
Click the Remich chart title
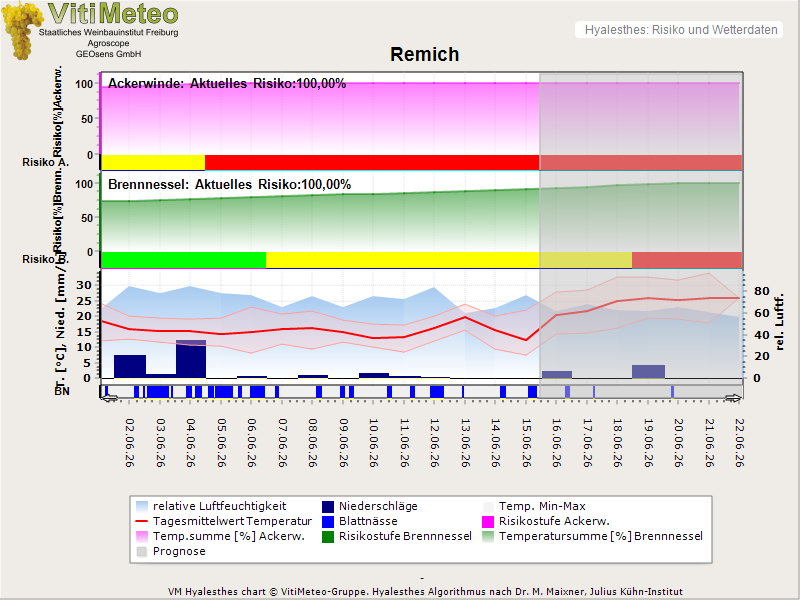(424, 54)
